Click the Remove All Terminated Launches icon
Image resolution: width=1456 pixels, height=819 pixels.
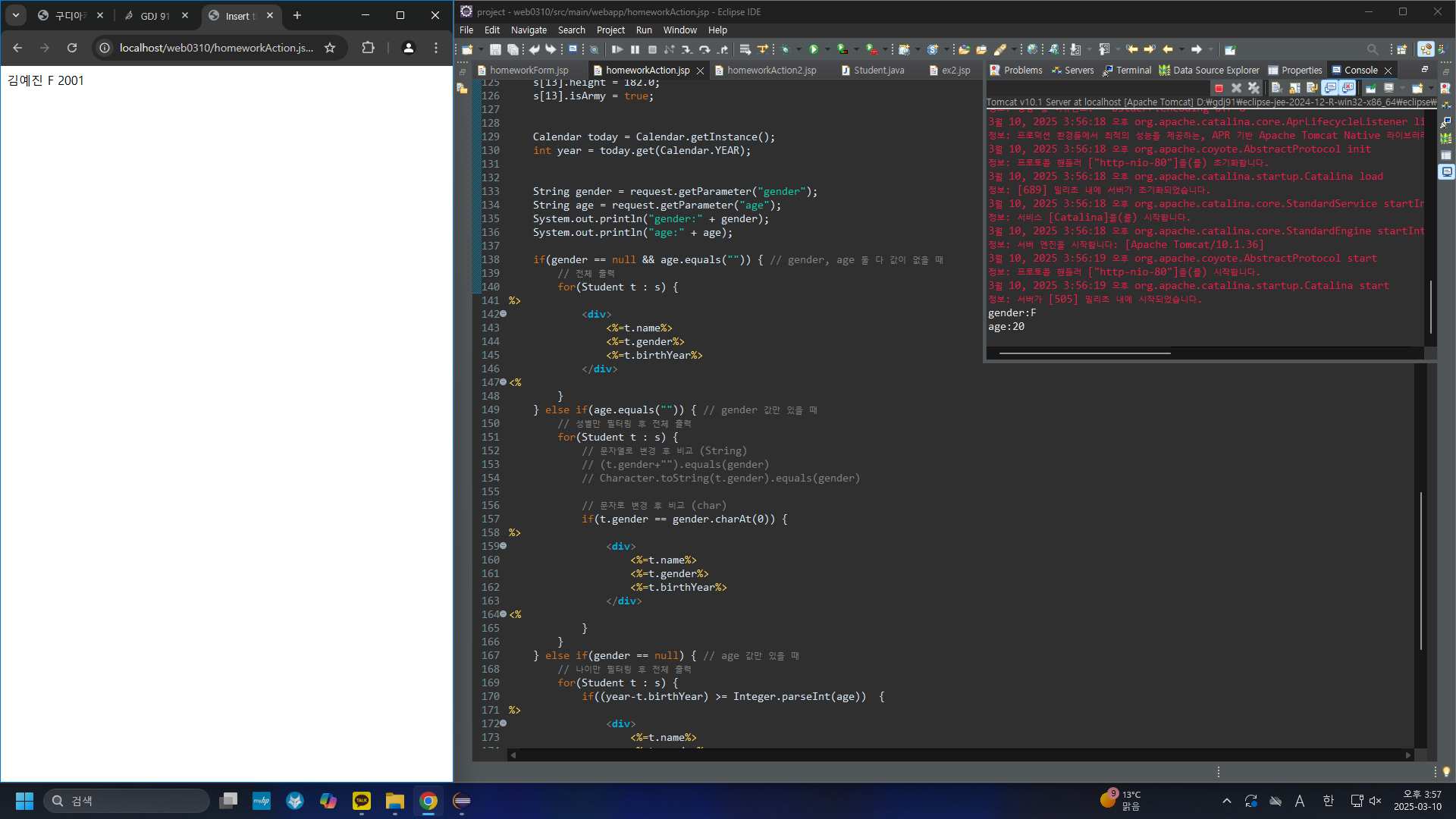click(1254, 88)
